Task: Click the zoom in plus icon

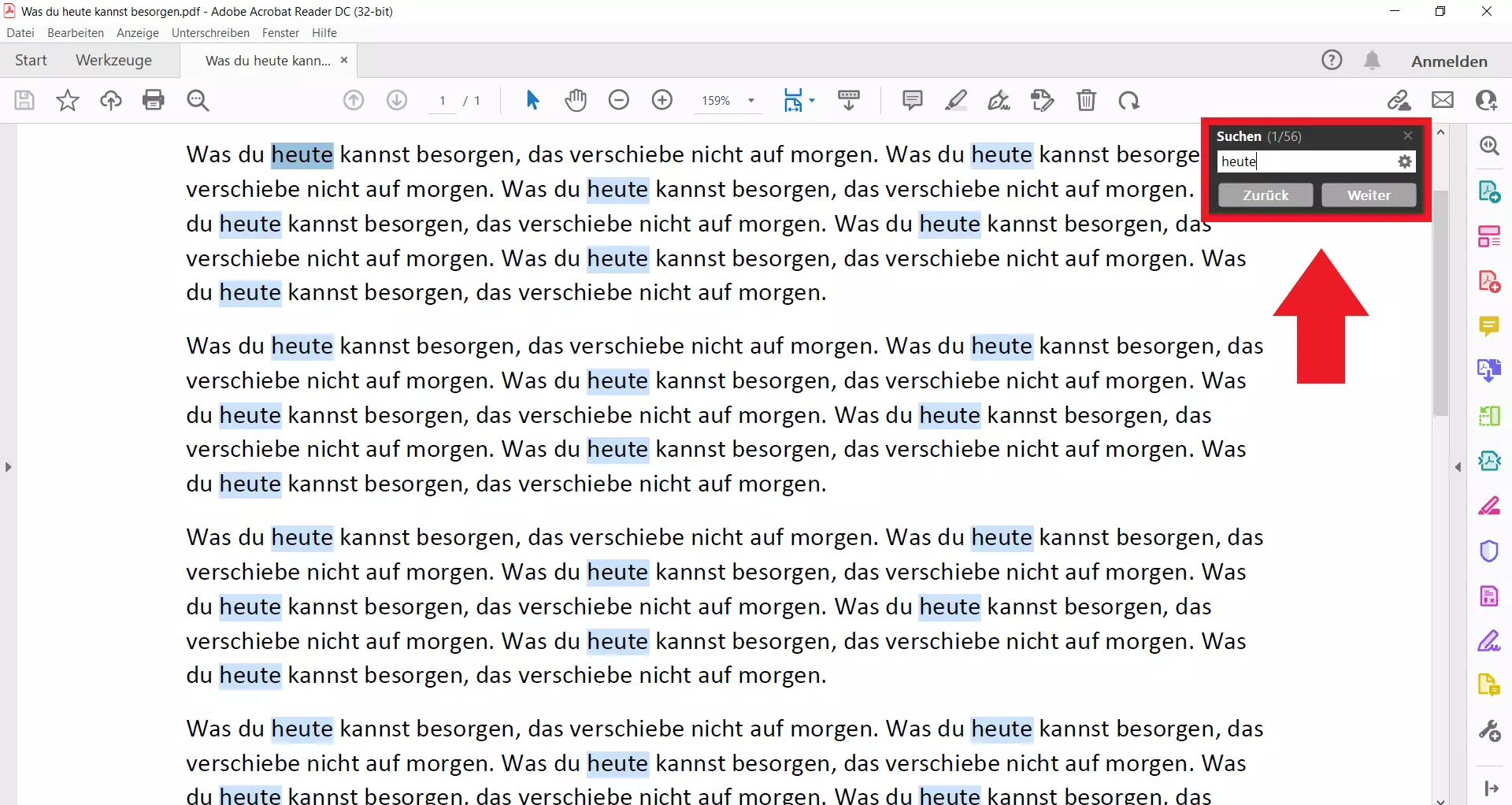Action: (662, 100)
